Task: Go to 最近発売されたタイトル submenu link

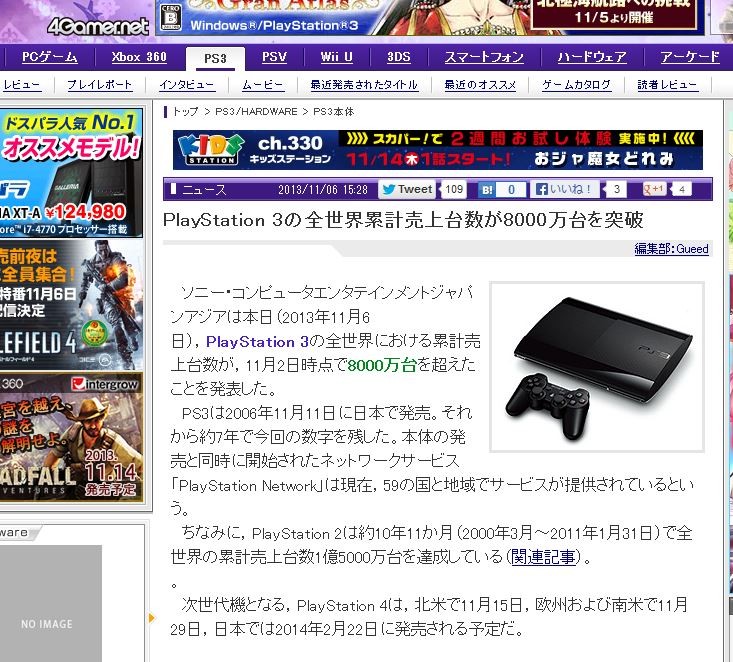Action: [x=364, y=85]
